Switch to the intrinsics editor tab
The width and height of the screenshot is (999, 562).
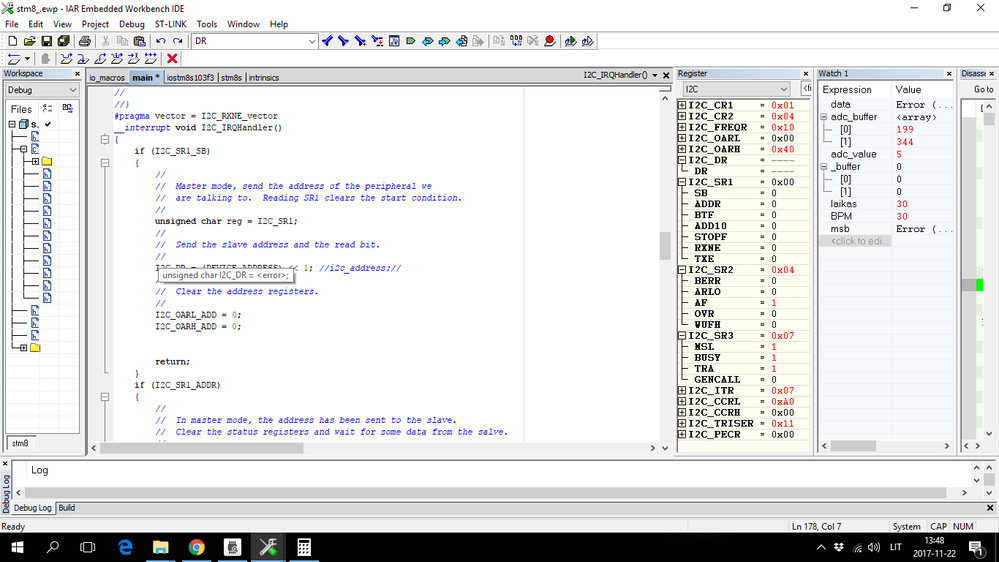(x=264, y=78)
